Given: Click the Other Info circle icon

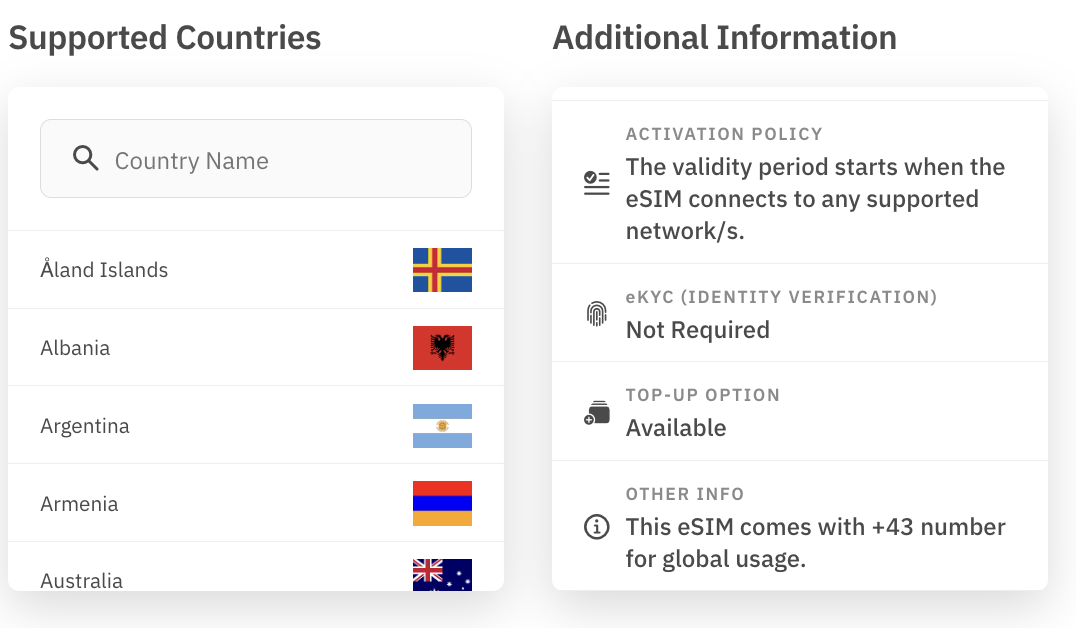Looking at the screenshot, I should pyautogui.click(x=596, y=527).
